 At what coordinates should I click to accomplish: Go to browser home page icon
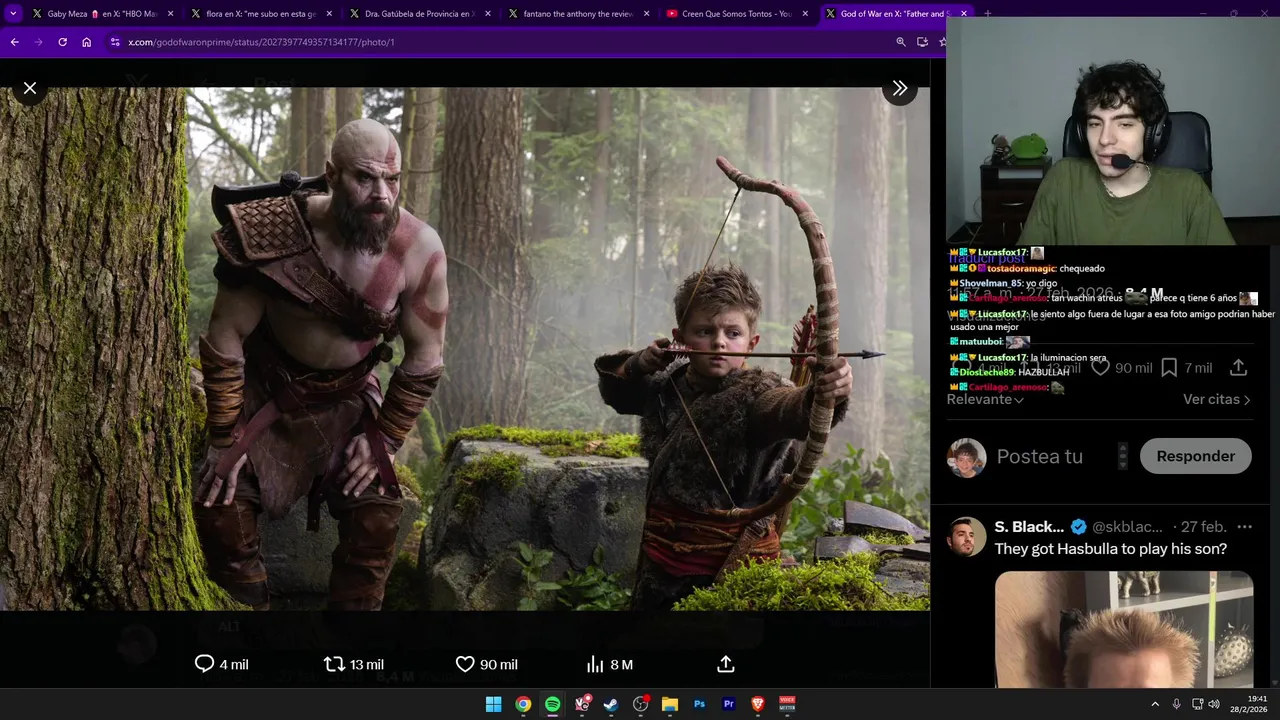point(86,42)
